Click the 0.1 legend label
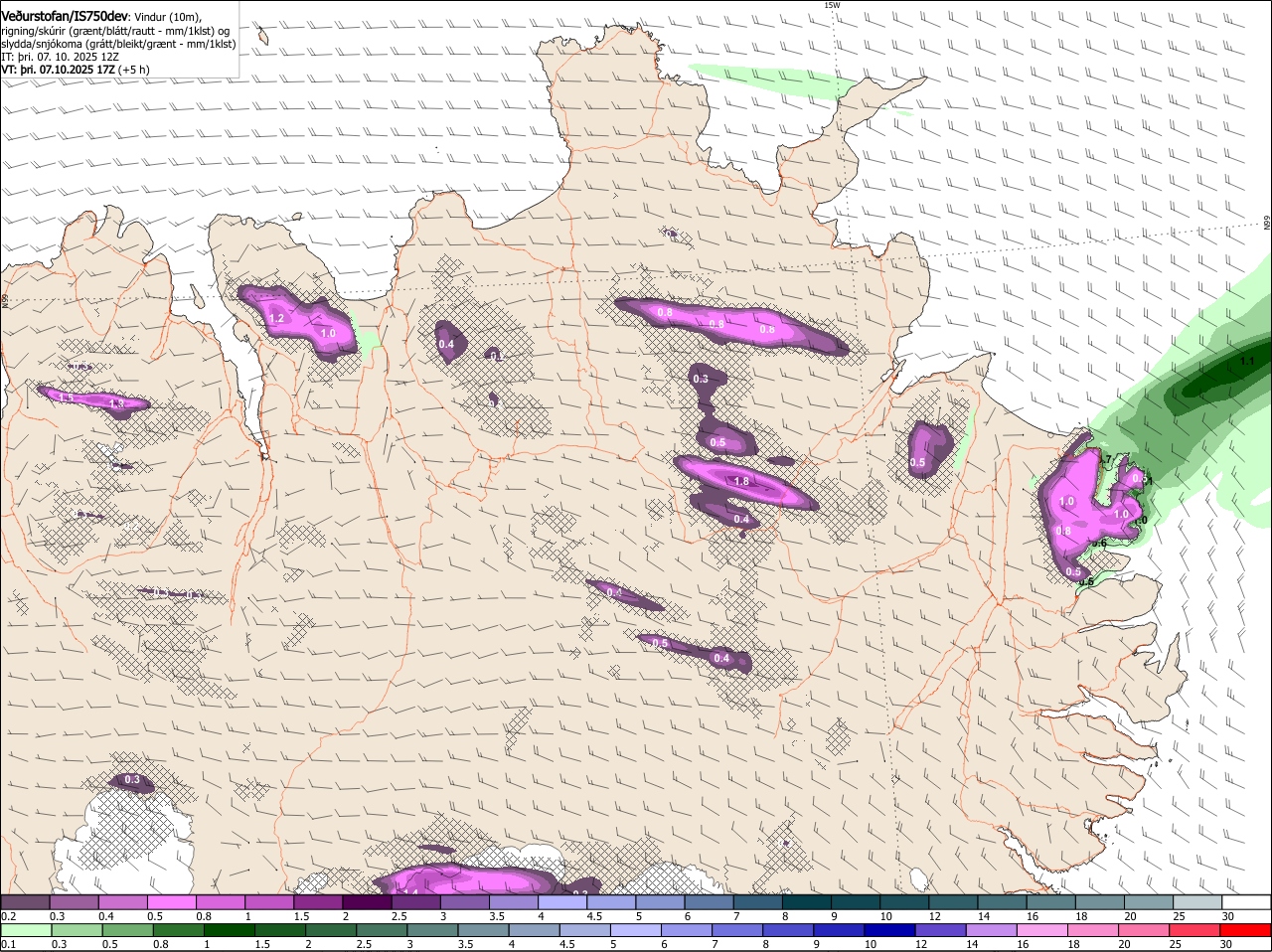 [8, 944]
